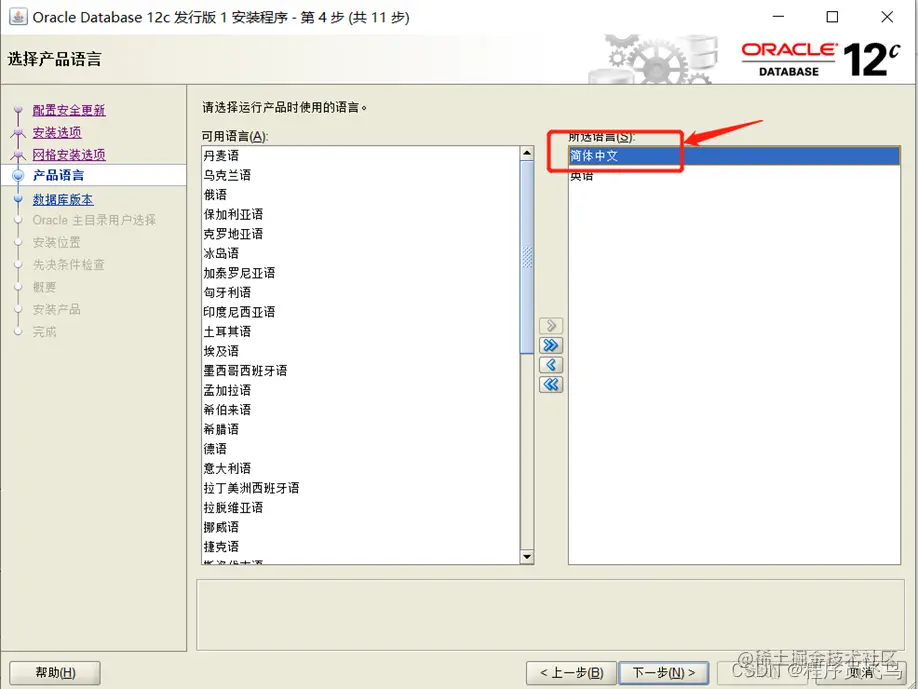
Task: Click the Java installer icon in title bar
Action: pyautogui.click(x=18, y=16)
